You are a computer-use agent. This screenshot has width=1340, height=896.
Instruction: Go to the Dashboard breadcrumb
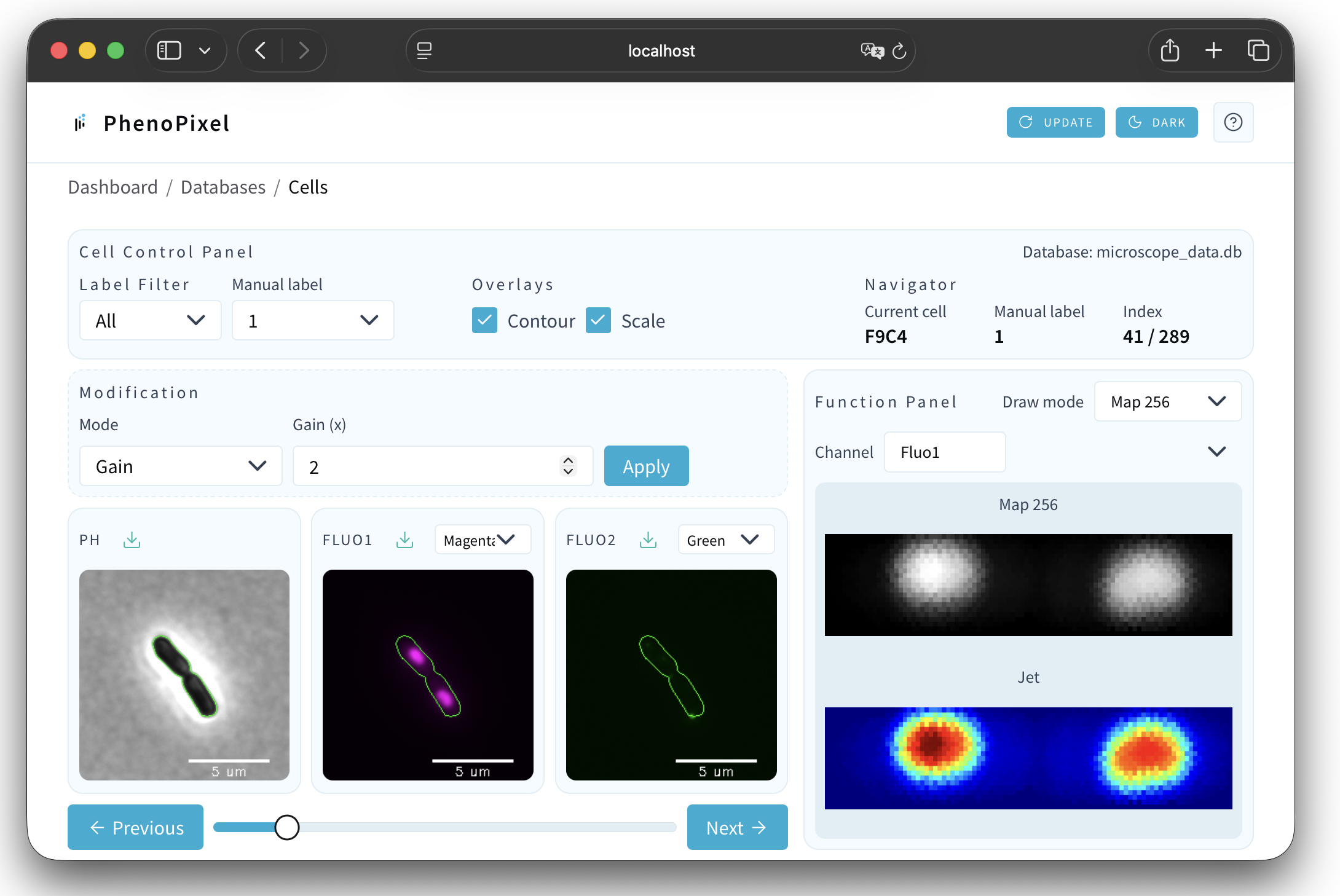pos(113,187)
